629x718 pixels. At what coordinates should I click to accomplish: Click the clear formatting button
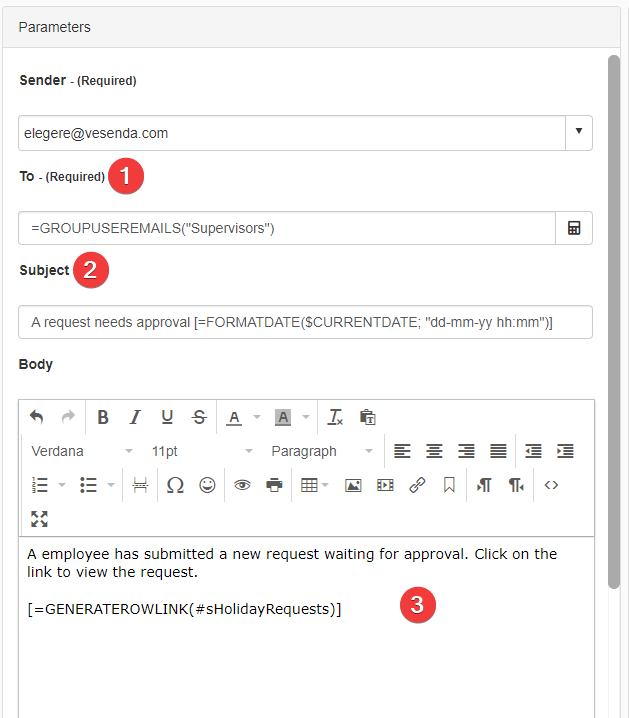pyautogui.click(x=335, y=417)
